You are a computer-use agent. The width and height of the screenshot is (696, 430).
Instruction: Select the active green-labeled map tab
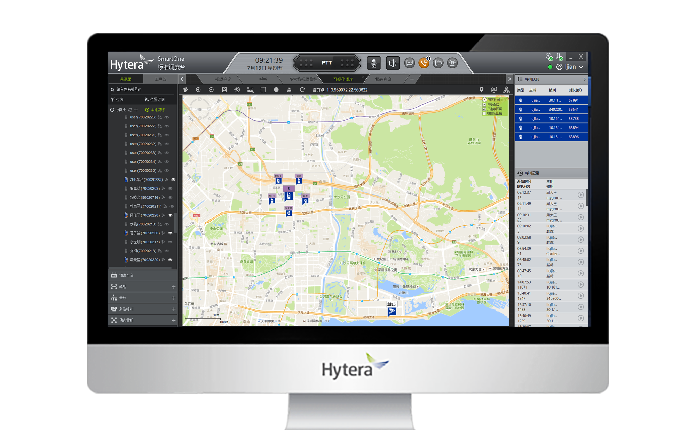point(343,79)
